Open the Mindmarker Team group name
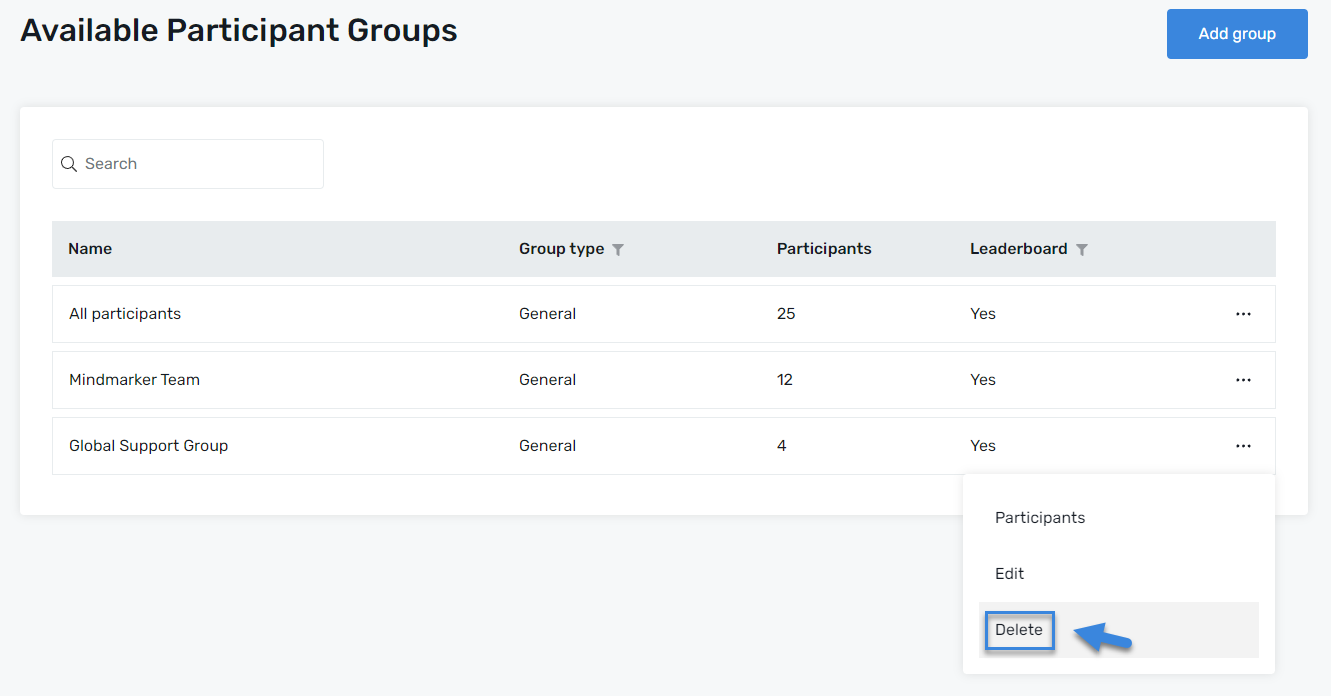Screen dimensions: 1331x696 [x=134, y=380]
